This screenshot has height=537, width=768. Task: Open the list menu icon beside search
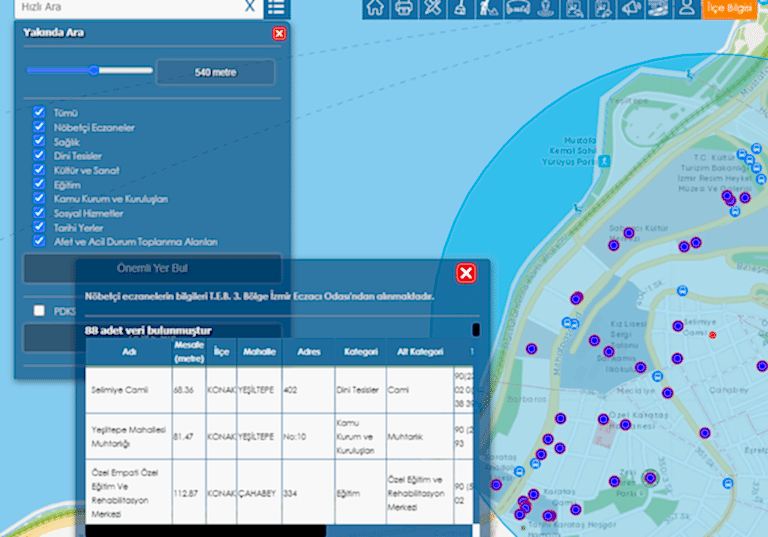pos(276,8)
